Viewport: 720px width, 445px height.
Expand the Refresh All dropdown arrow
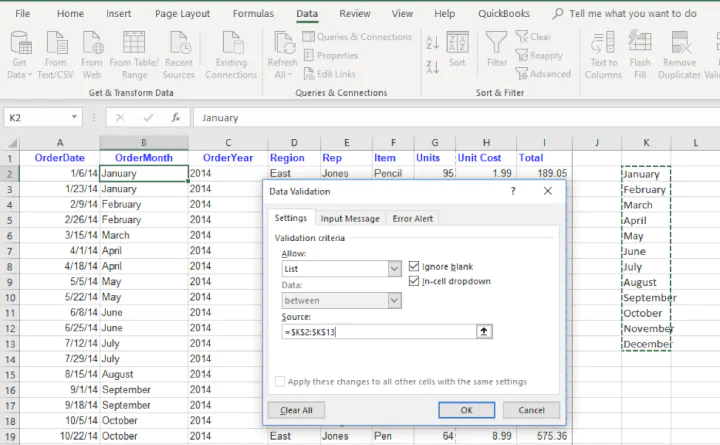[290, 75]
